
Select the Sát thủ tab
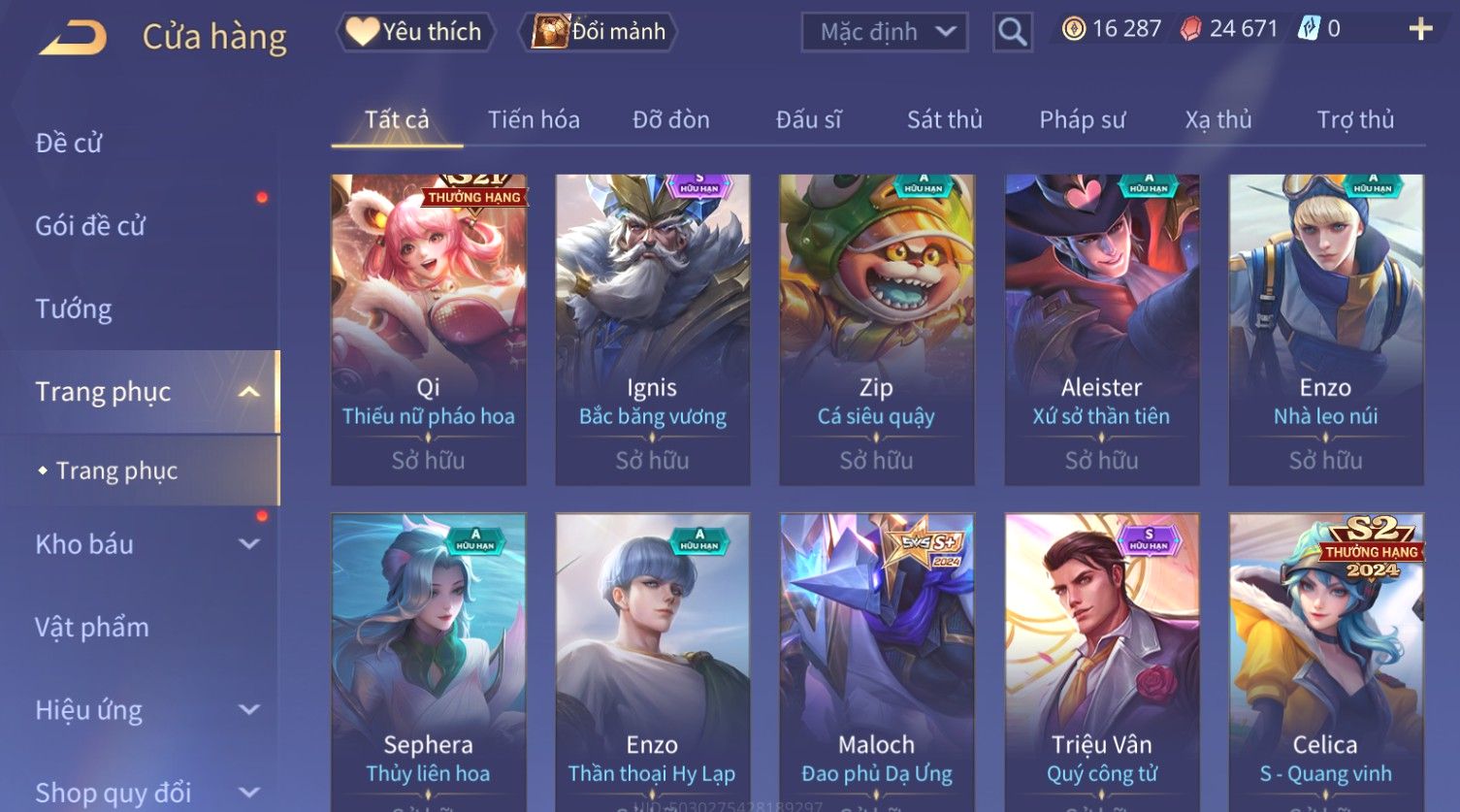(945, 119)
